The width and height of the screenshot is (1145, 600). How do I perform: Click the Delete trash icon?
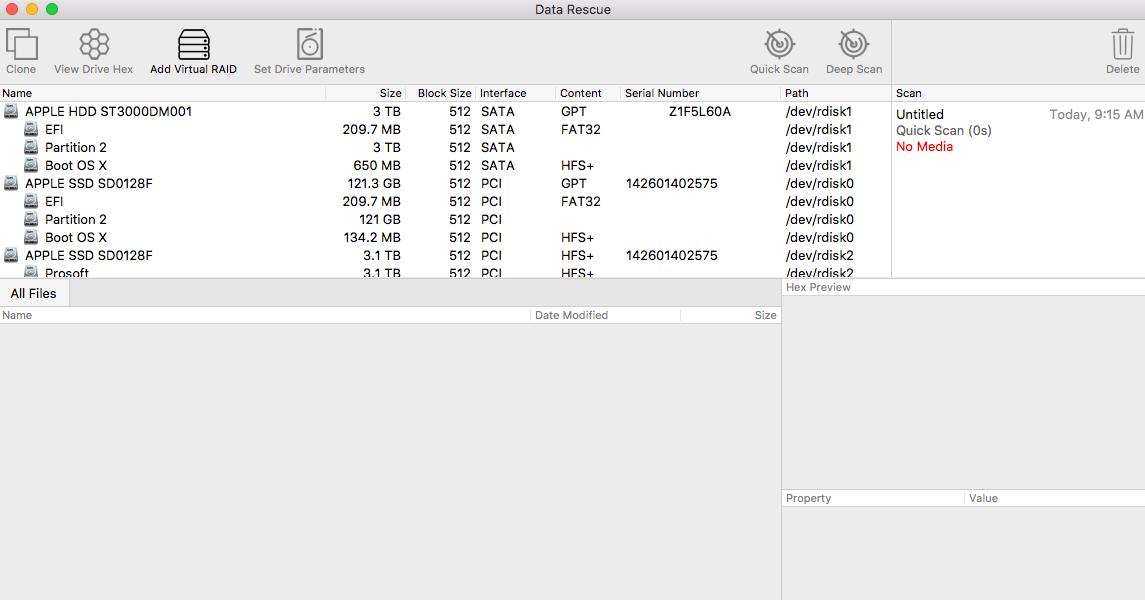coord(1122,45)
